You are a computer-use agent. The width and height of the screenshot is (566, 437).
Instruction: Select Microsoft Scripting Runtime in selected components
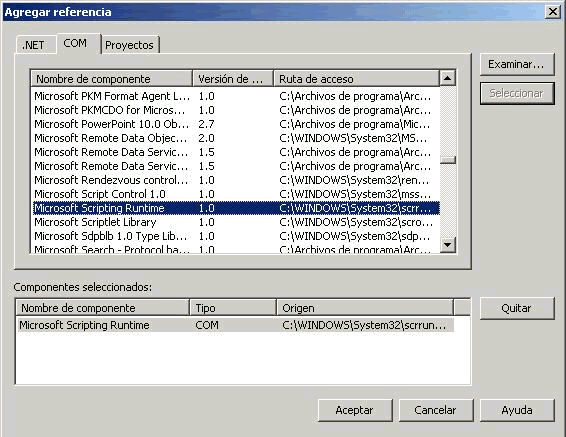pos(236,325)
